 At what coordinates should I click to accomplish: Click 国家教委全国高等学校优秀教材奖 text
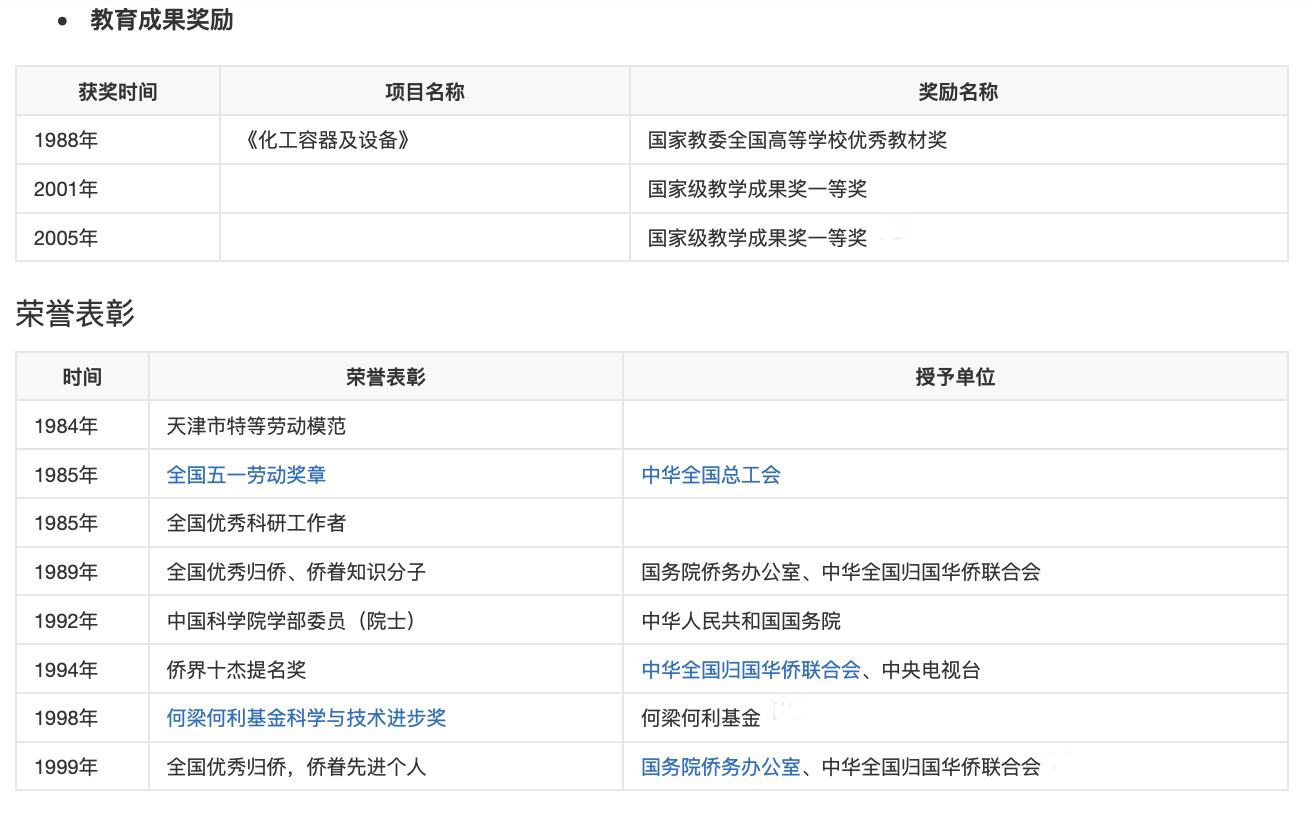click(x=797, y=140)
